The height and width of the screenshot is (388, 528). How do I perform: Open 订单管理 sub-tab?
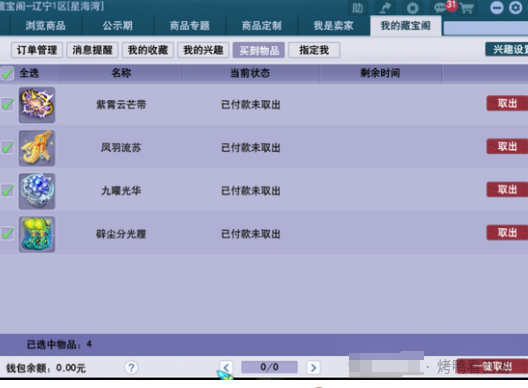coord(37,50)
